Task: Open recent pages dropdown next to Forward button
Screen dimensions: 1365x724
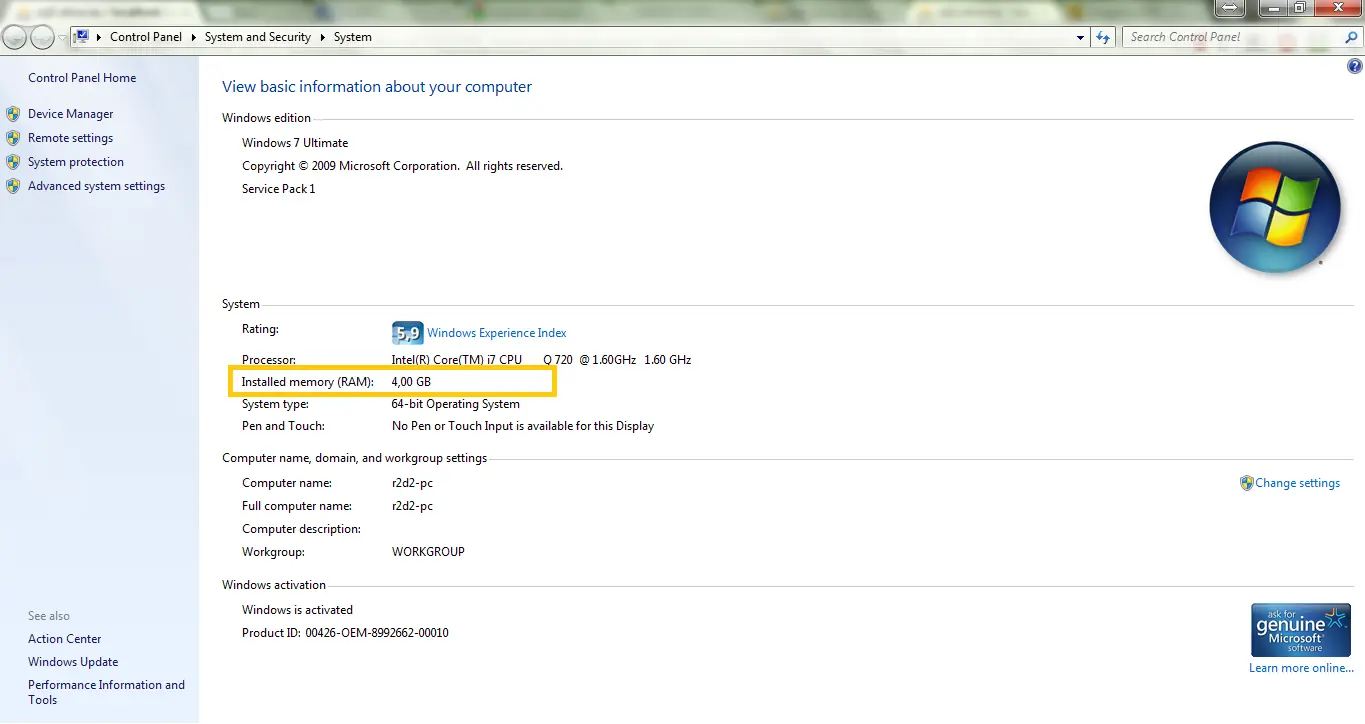Action: click(62, 38)
